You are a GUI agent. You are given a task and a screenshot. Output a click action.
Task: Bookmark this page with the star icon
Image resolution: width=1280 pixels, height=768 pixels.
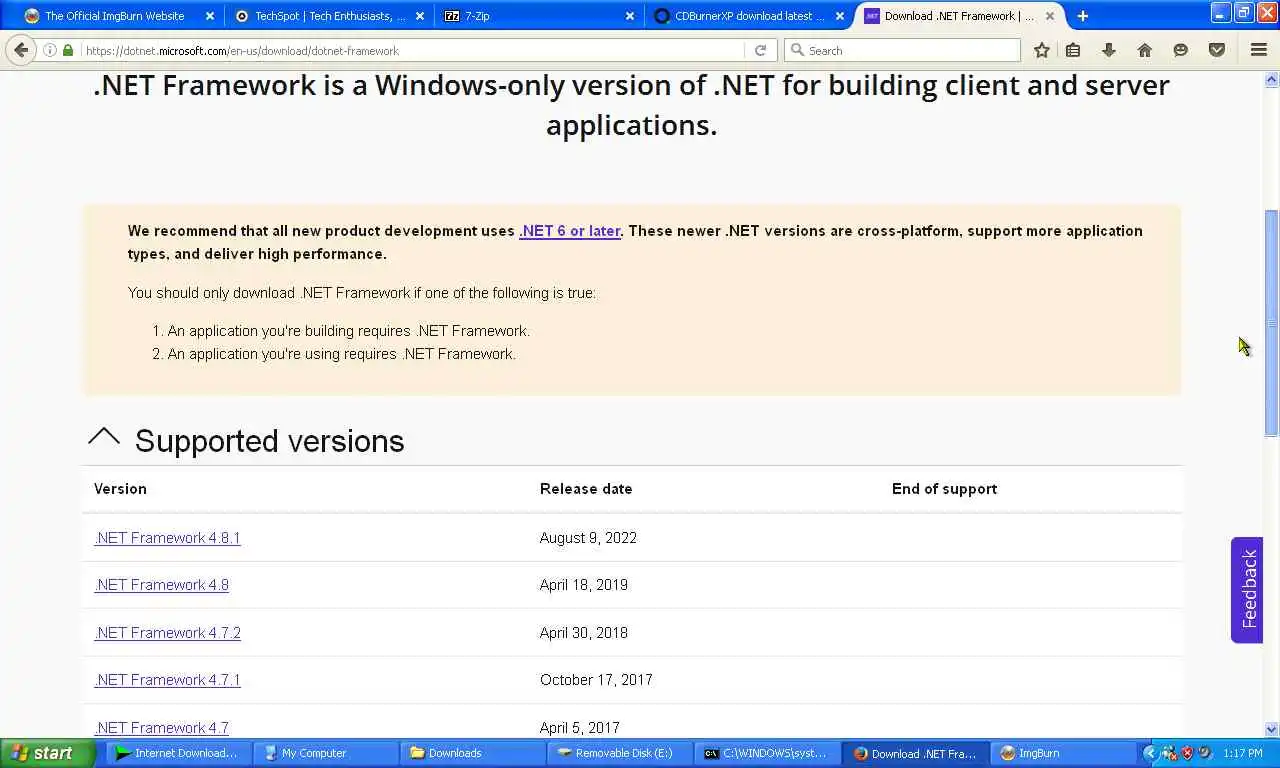[x=1041, y=50]
